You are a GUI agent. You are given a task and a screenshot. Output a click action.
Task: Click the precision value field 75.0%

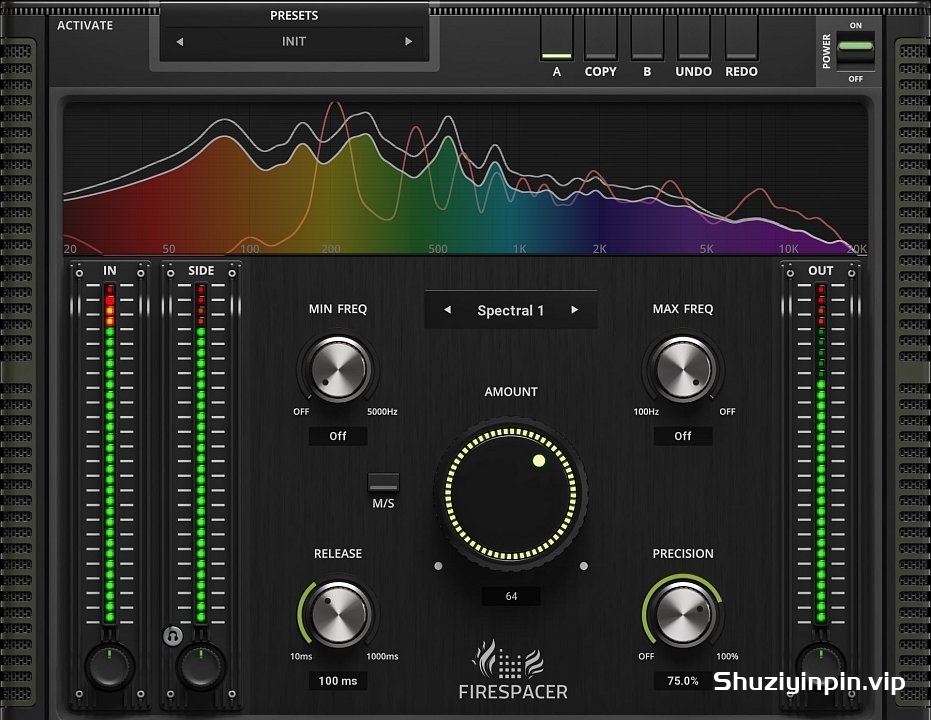click(x=683, y=681)
